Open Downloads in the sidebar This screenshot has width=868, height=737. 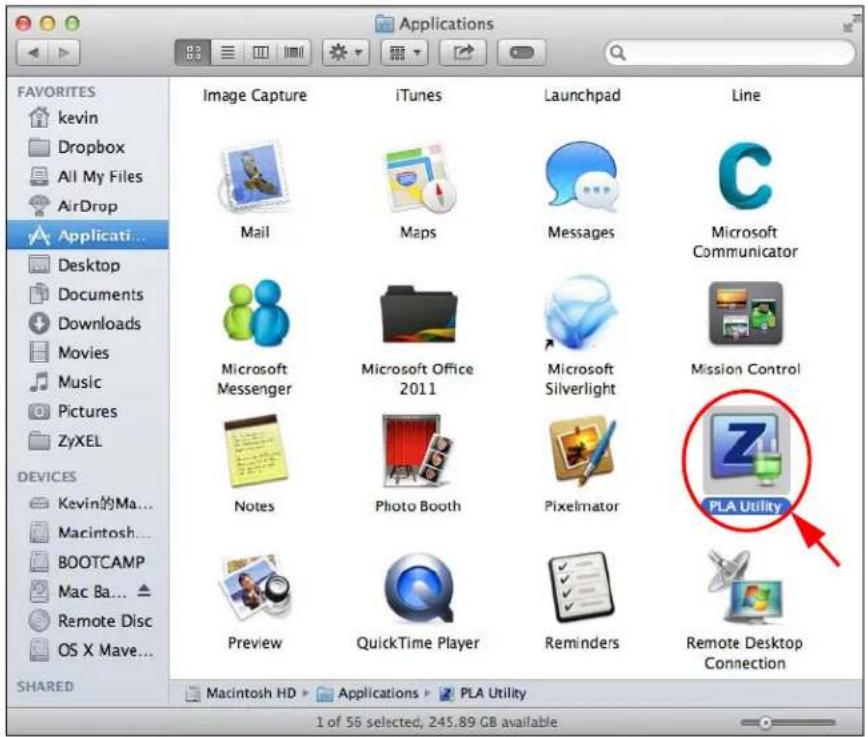click(x=87, y=323)
